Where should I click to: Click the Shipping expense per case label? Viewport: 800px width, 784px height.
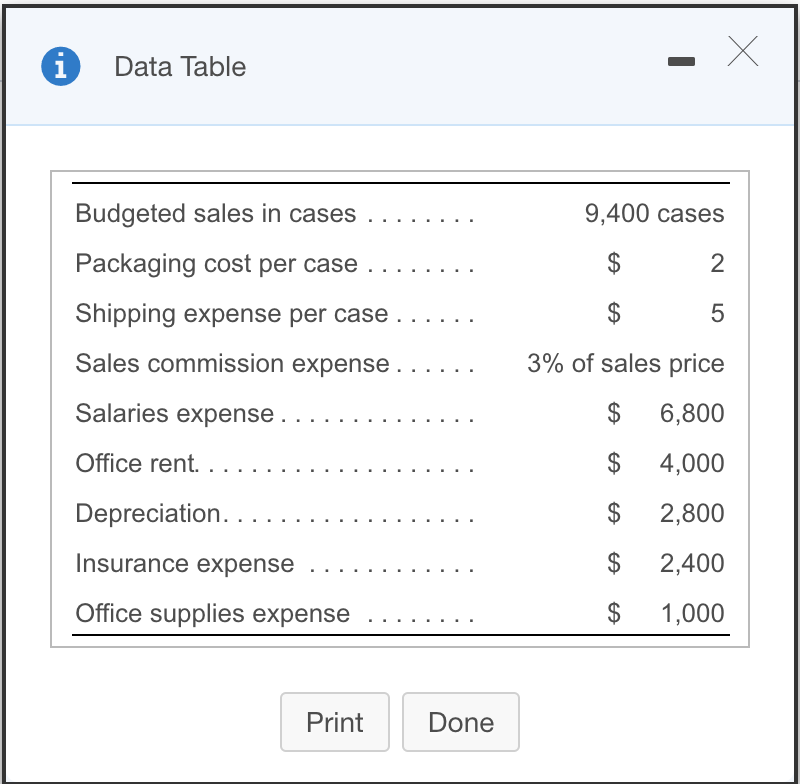pos(232,313)
